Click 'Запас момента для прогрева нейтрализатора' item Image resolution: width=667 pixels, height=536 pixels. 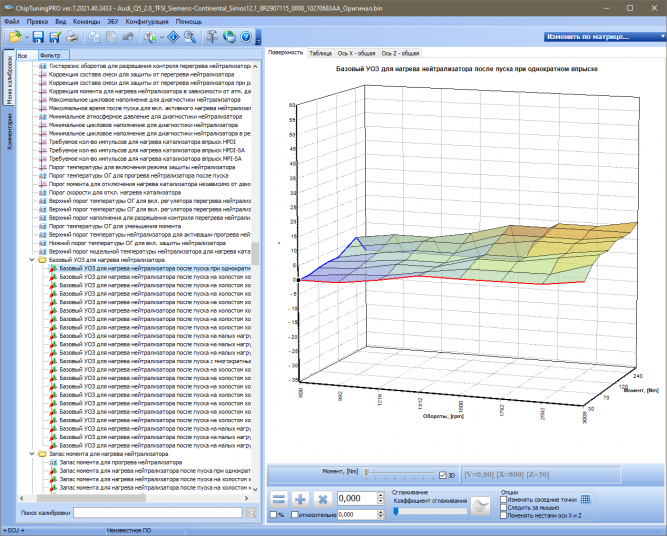click(x=121, y=462)
